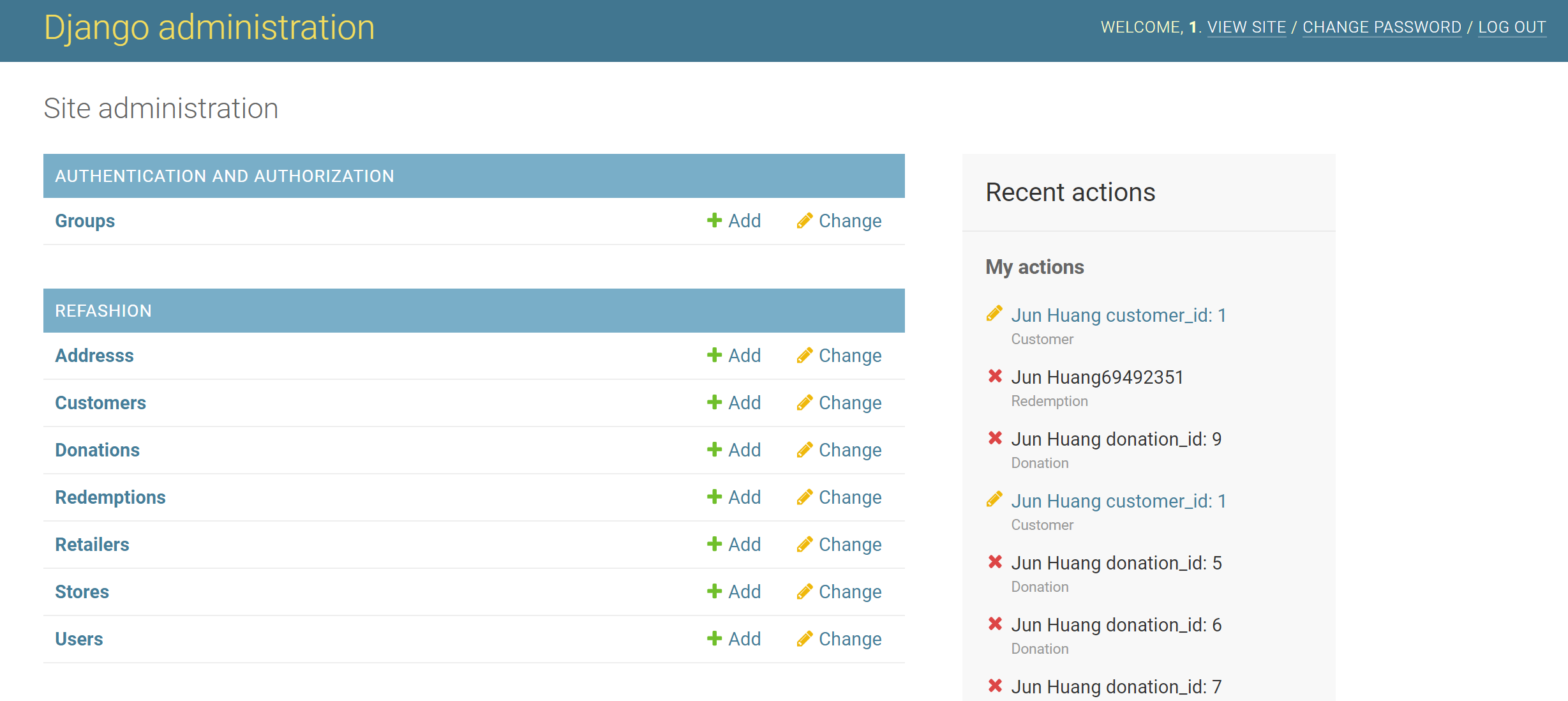The height and width of the screenshot is (701, 1568).
Task: Click the pencil icon in Addresss row
Action: tap(804, 355)
